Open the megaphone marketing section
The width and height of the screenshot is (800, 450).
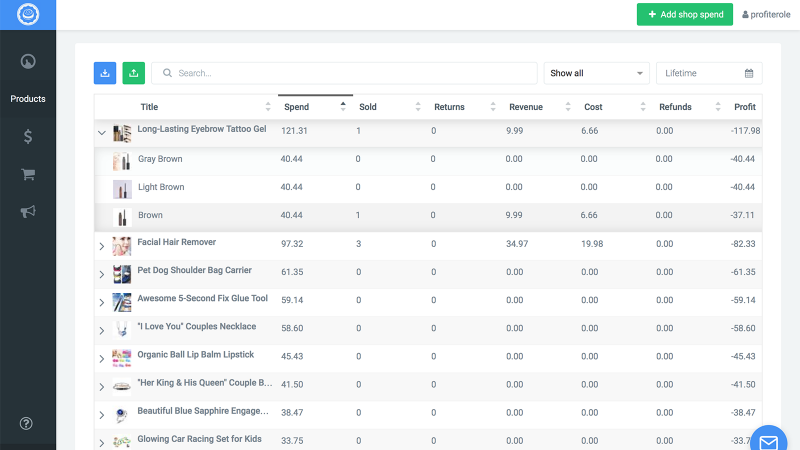(x=28, y=211)
